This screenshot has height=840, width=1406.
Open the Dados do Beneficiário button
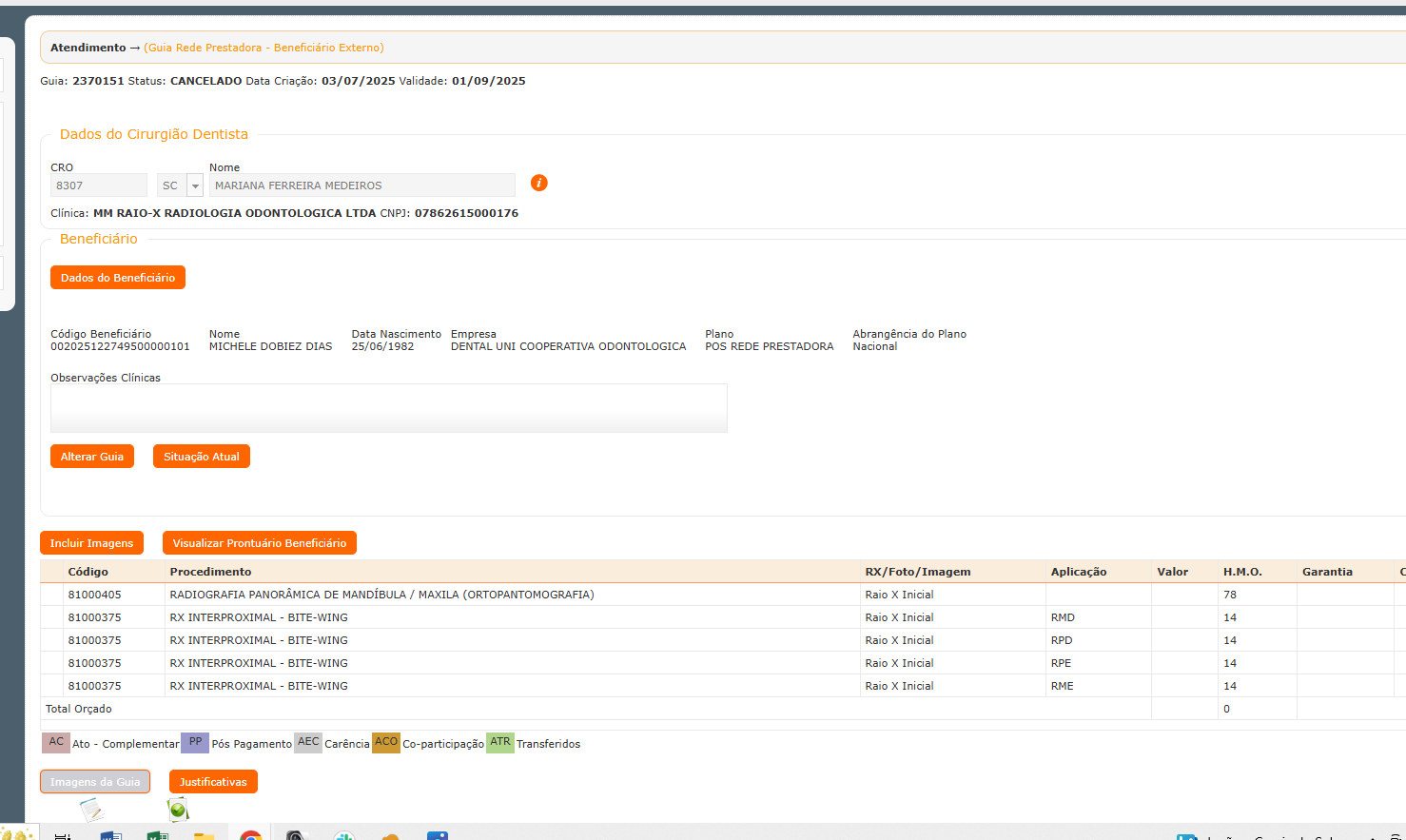(118, 278)
